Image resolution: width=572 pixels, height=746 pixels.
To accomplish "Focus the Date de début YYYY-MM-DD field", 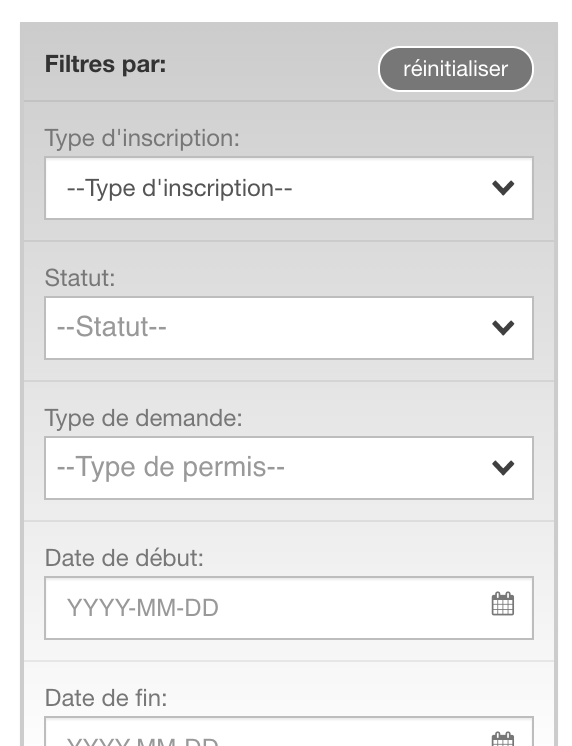I will [x=289, y=608].
